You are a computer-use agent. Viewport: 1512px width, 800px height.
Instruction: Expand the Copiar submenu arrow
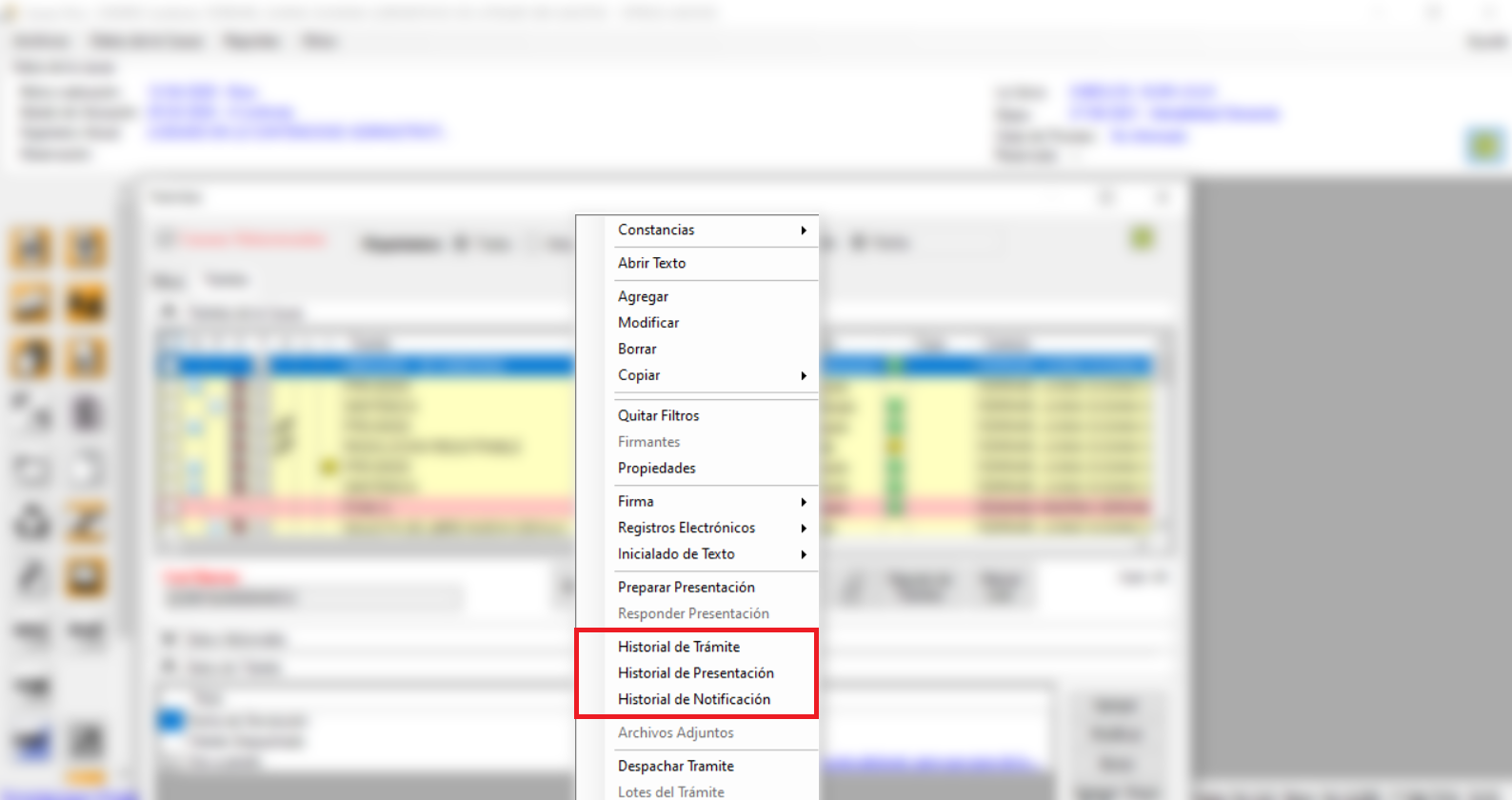[803, 375]
